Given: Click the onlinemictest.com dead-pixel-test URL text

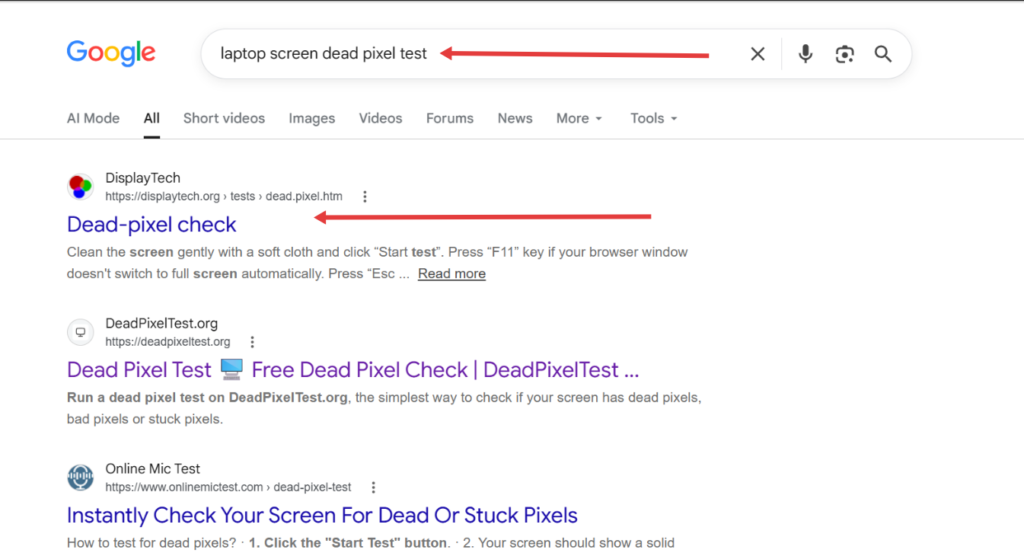Looking at the screenshot, I should 228,487.
